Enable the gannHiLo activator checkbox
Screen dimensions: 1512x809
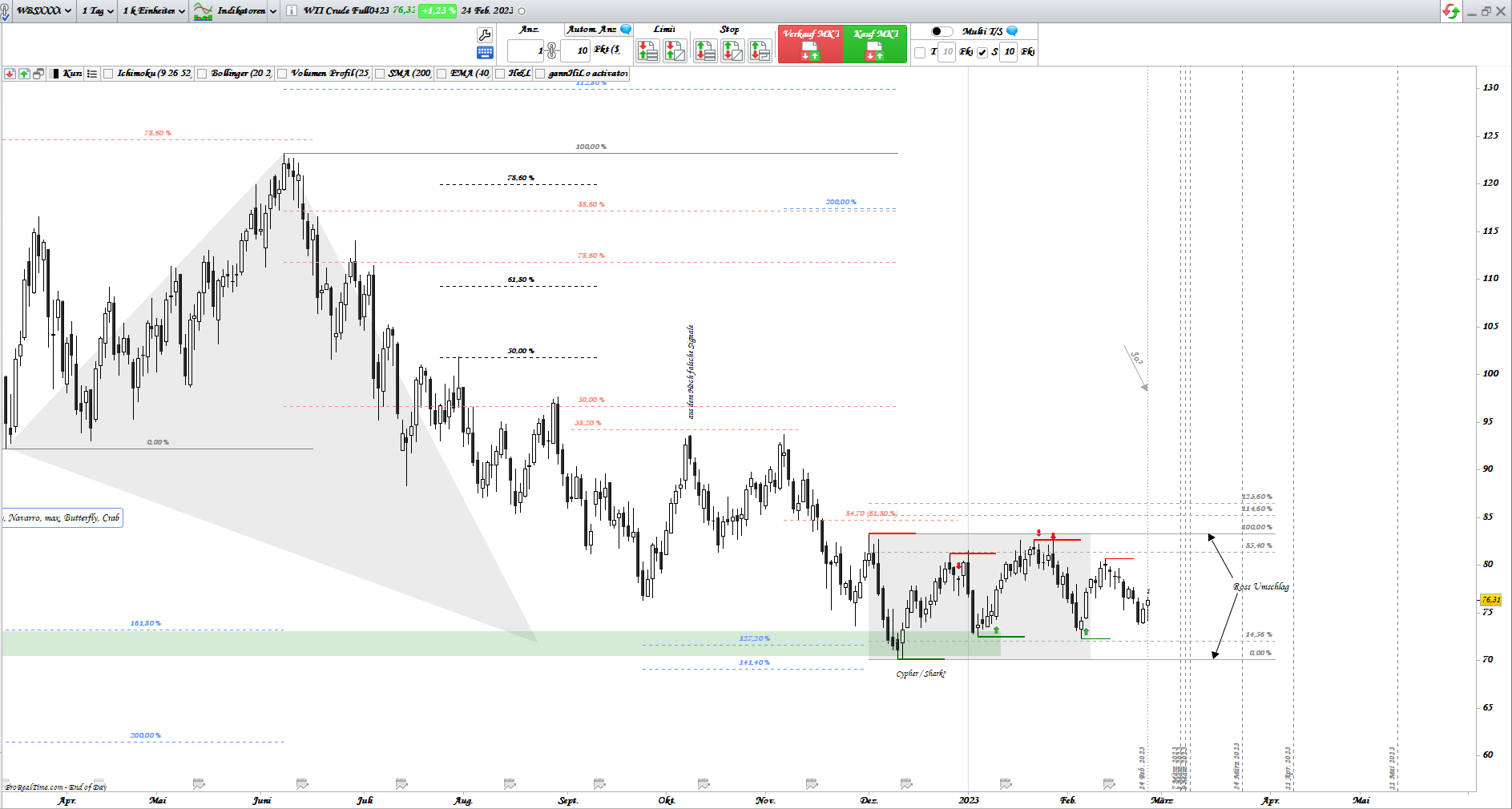pyautogui.click(x=540, y=74)
